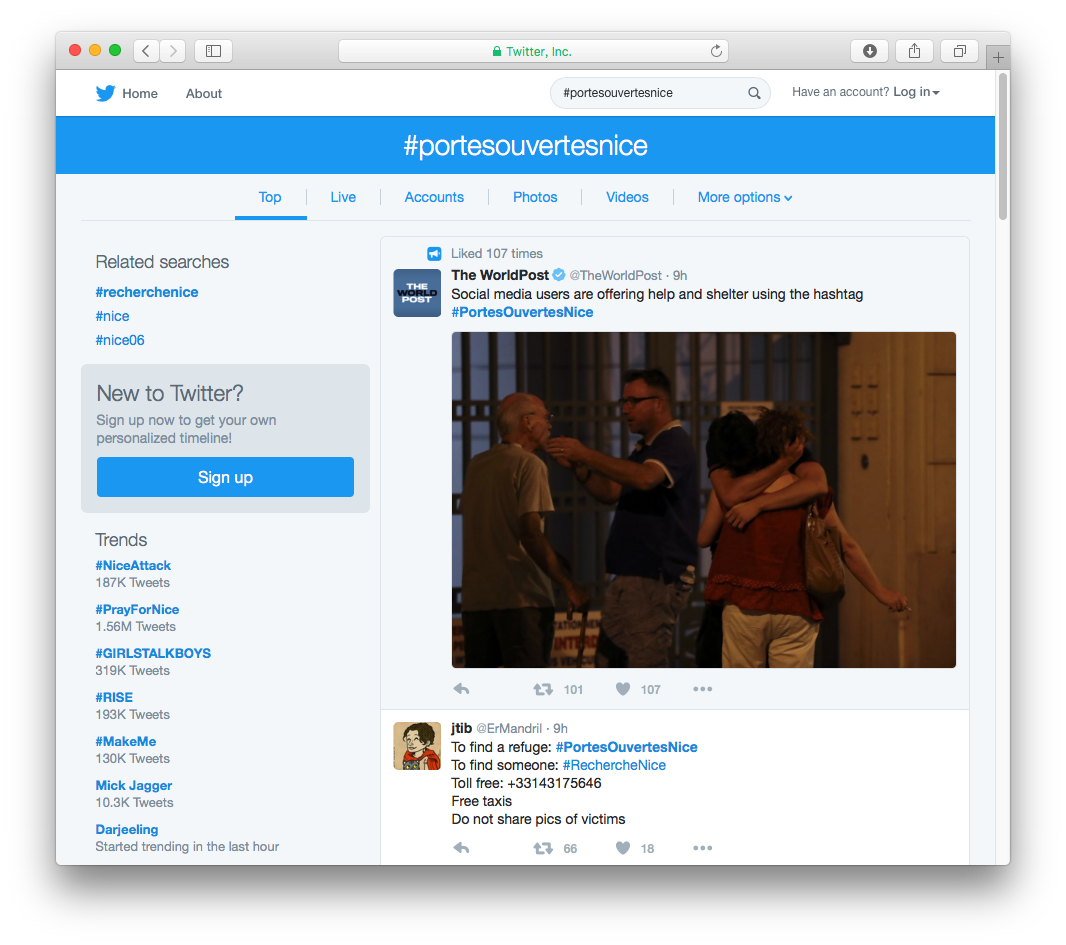Image resolution: width=1066 pixels, height=945 pixels.
Task: Expand the More options dropdown
Action: (x=744, y=197)
